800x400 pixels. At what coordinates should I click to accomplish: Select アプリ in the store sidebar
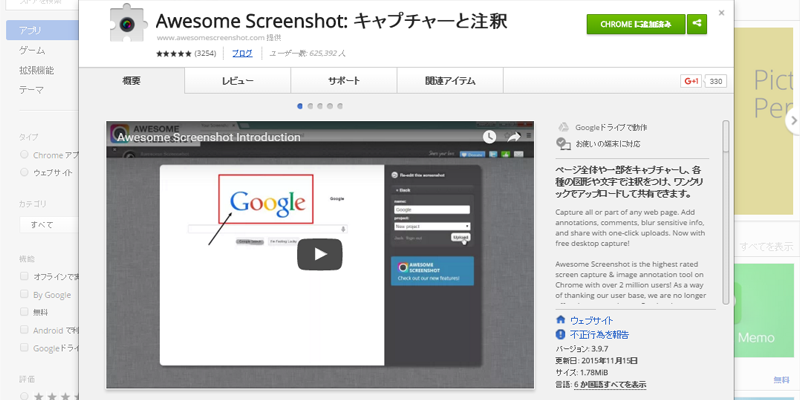click(x=42, y=30)
